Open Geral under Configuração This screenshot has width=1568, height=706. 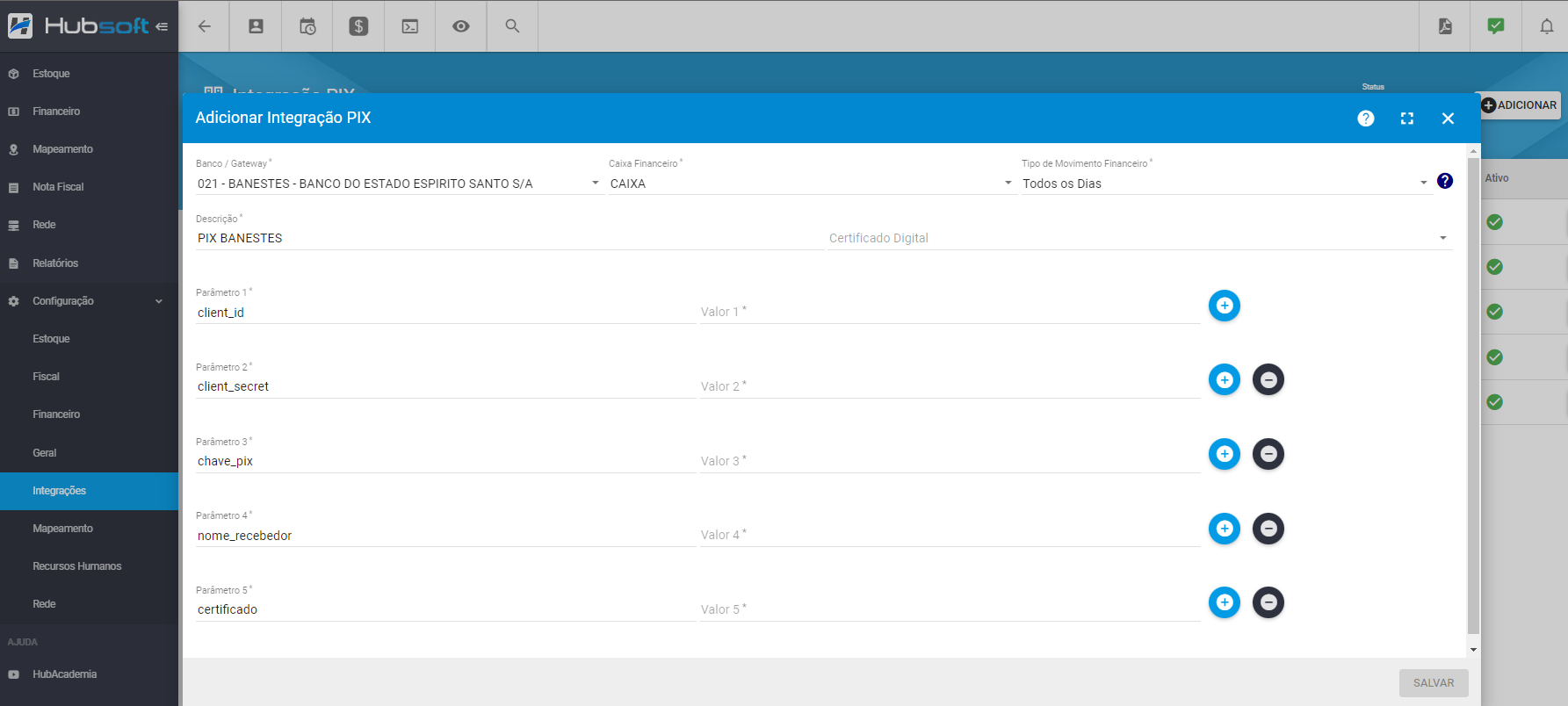[89, 453]
